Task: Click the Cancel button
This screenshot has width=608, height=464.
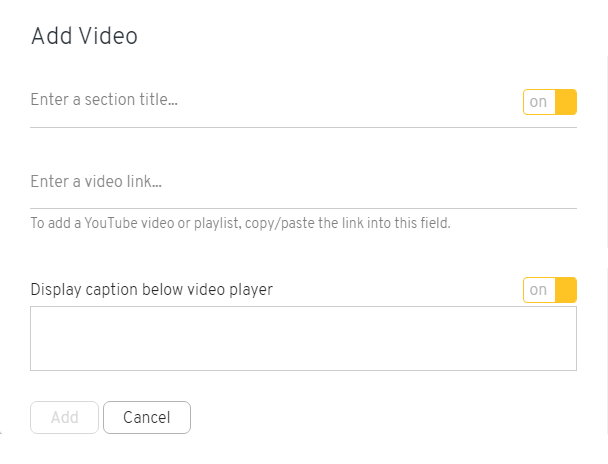Action: tap(147, 417)
